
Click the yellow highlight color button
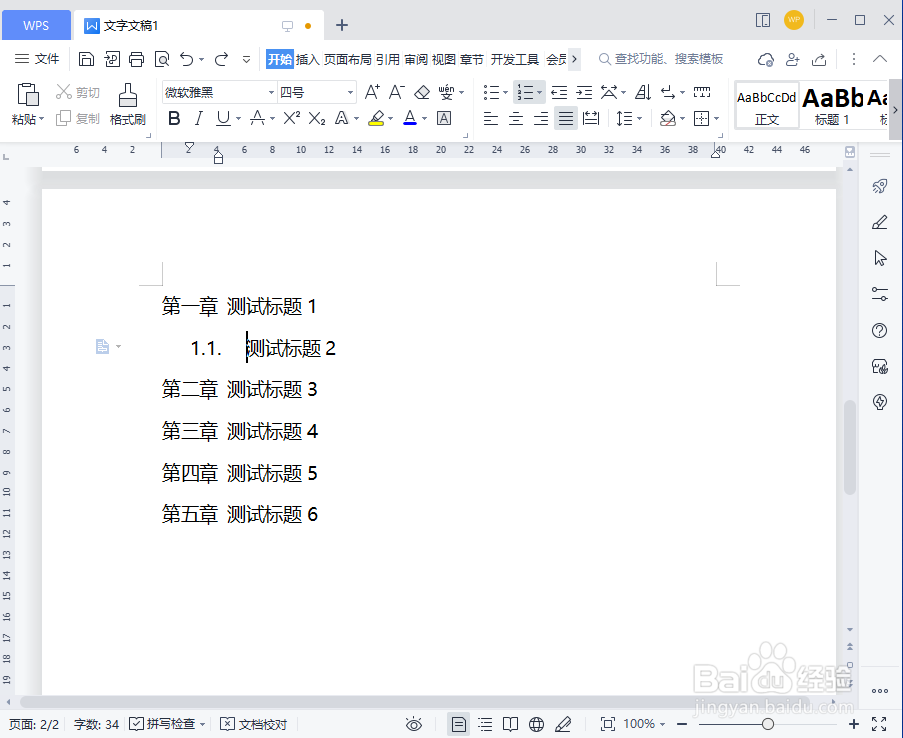(376, 118)
